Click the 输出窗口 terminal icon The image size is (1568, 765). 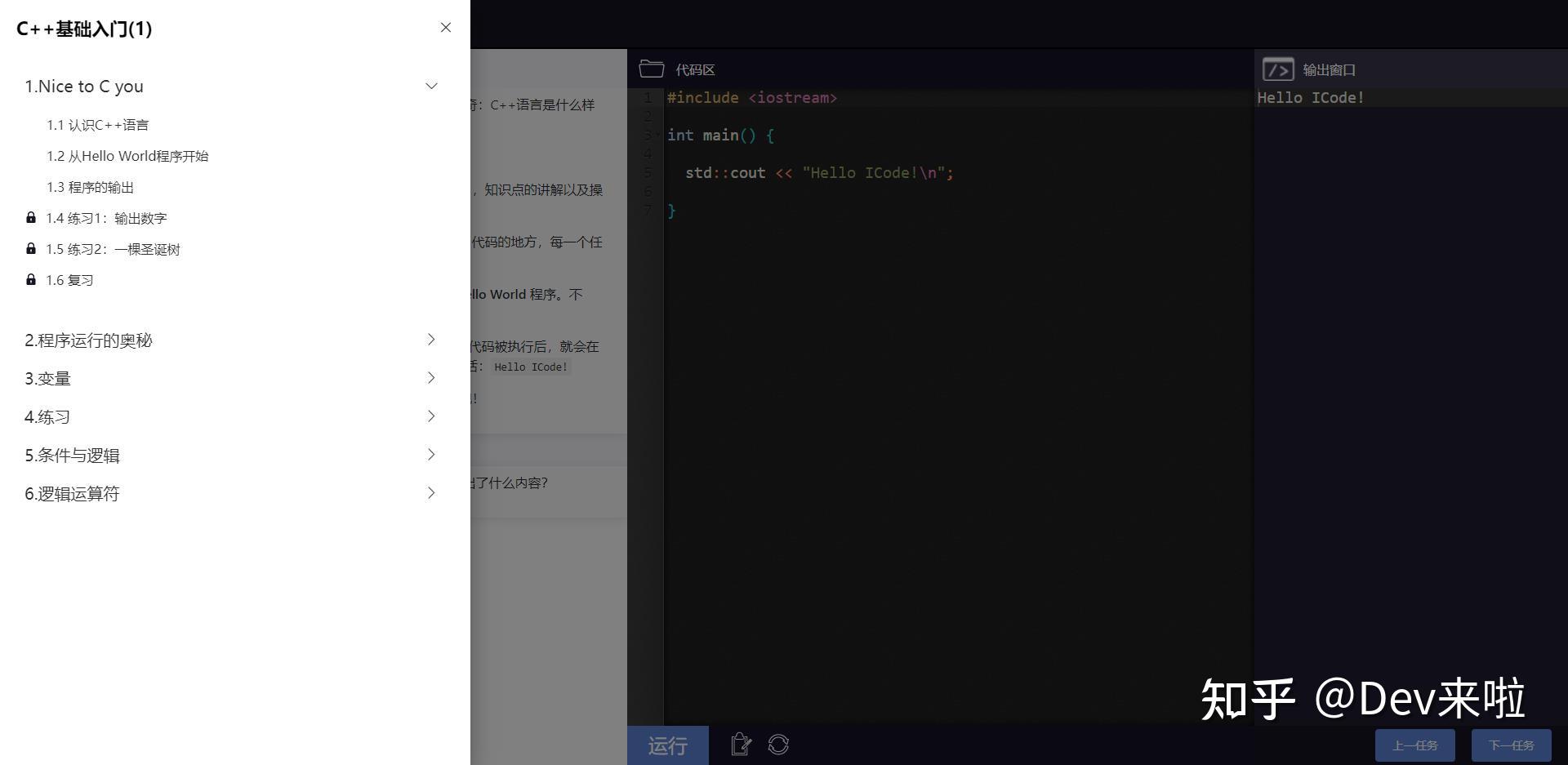1278,69
